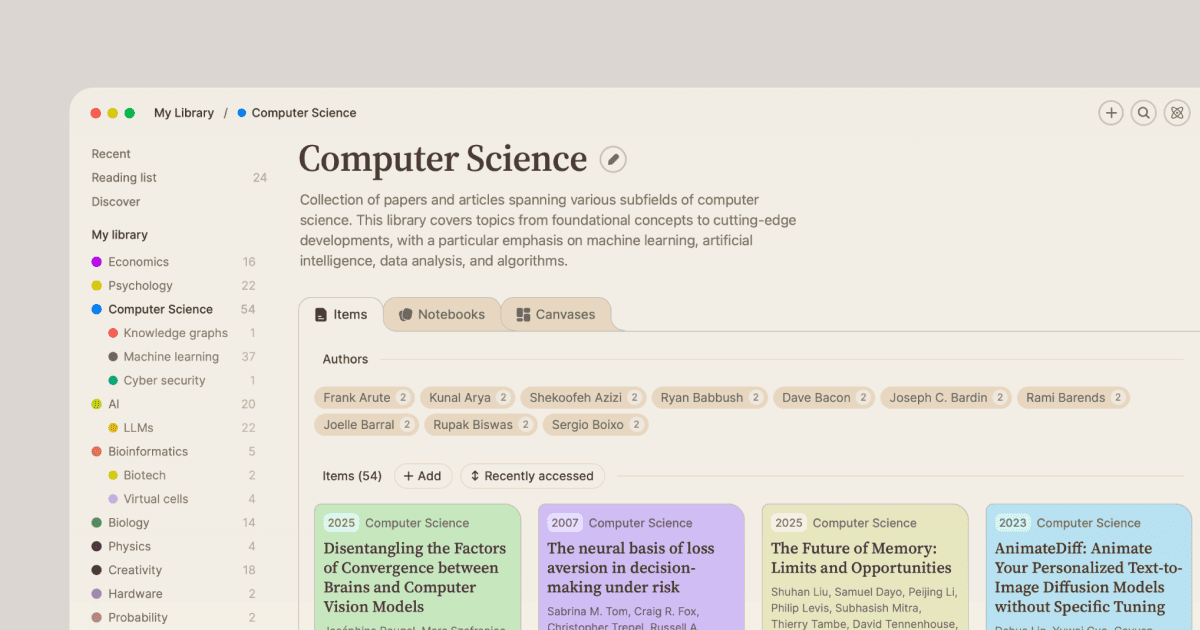Screen dimensions: 1200x630
Task: Click the atom icon in top-right corner
Action: [1177, 113]
